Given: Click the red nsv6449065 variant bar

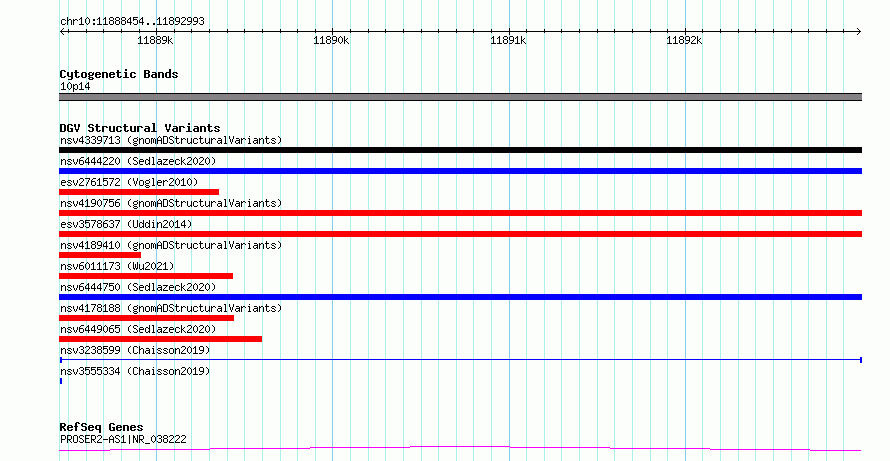Looking at the screenshot, I should (161, 339).
